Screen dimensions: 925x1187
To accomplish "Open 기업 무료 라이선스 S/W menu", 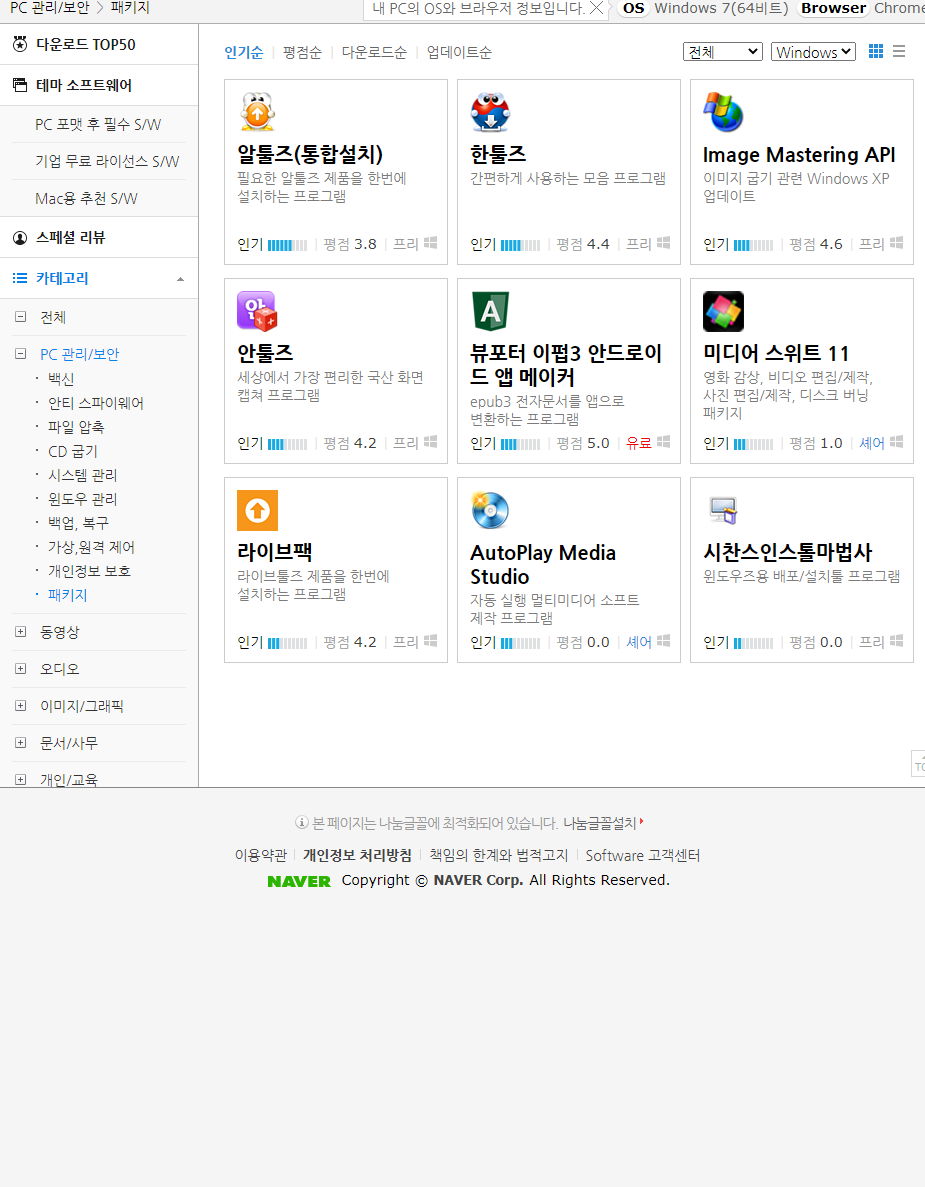I will tap(107, 161).
